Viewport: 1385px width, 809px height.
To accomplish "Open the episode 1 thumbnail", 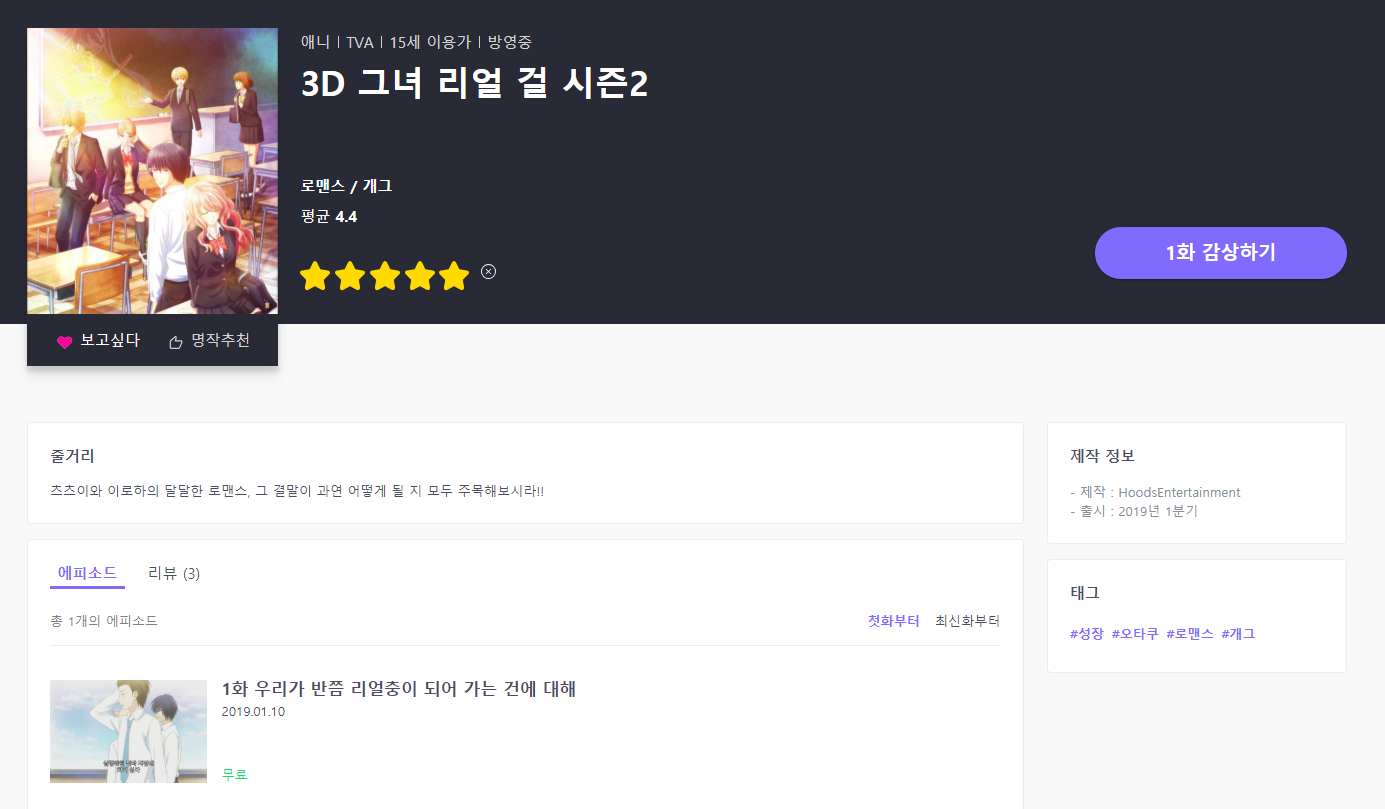I will coord(128,731).
